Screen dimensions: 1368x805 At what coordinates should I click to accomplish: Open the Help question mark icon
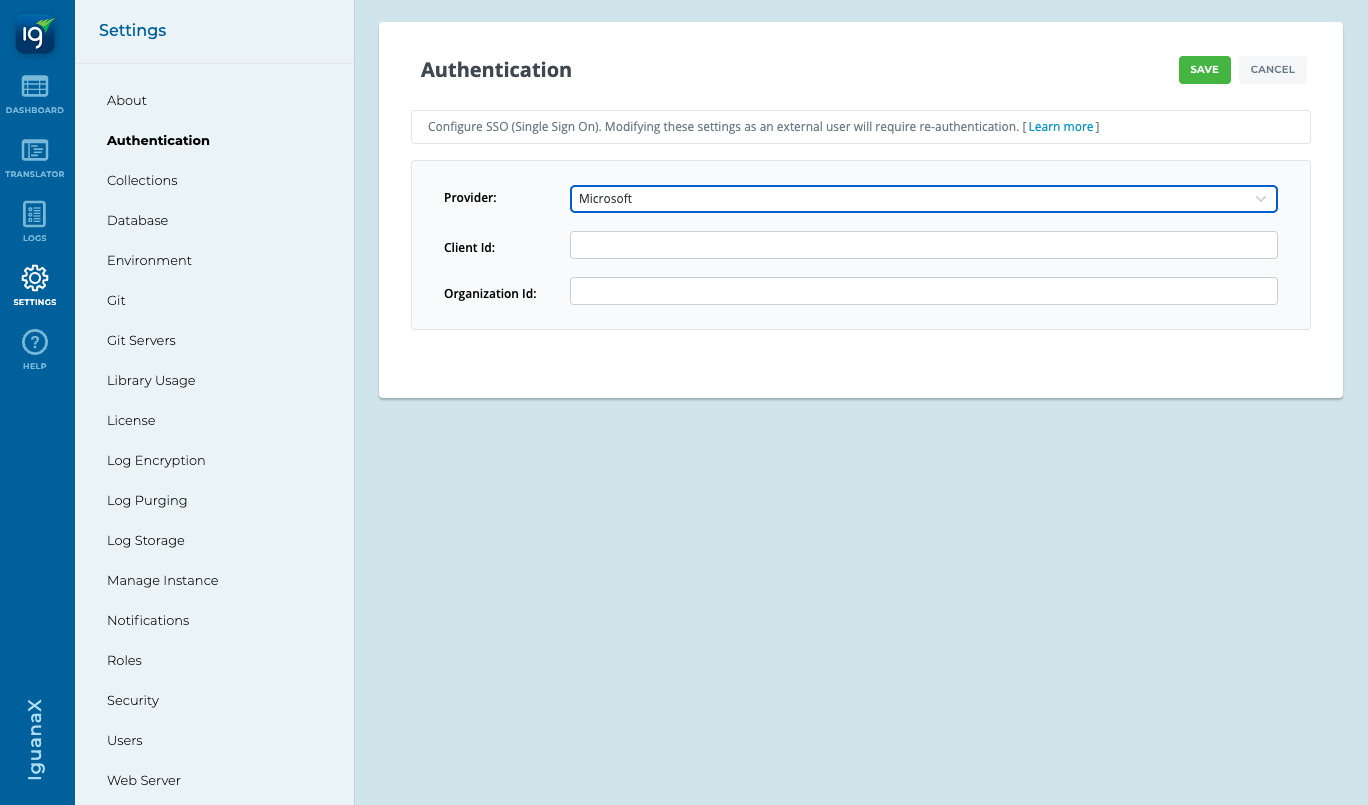click(x=35, y=343)
